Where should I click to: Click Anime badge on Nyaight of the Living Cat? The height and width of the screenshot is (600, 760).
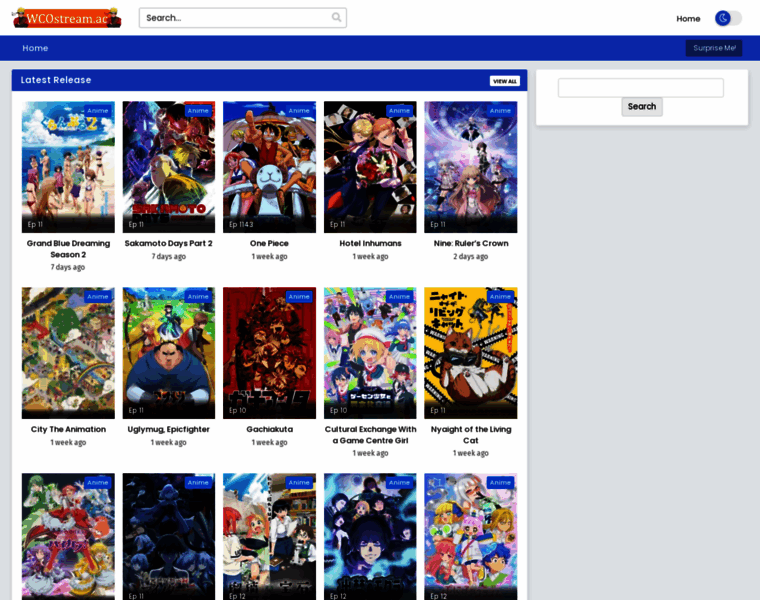click(500, 296)
